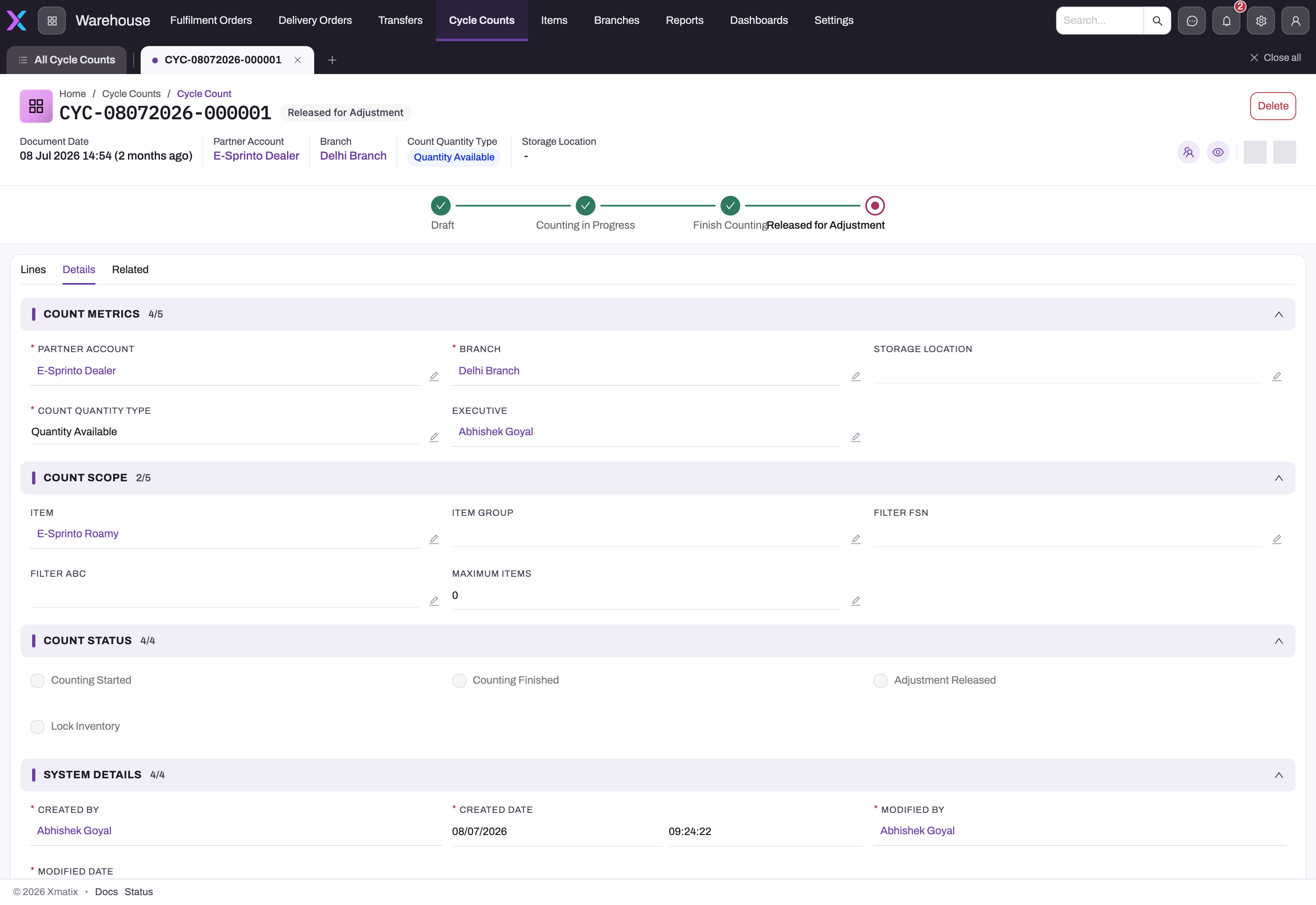Open the Delivery Orders menu
The image size is (1316, 905).
(315, 21)
